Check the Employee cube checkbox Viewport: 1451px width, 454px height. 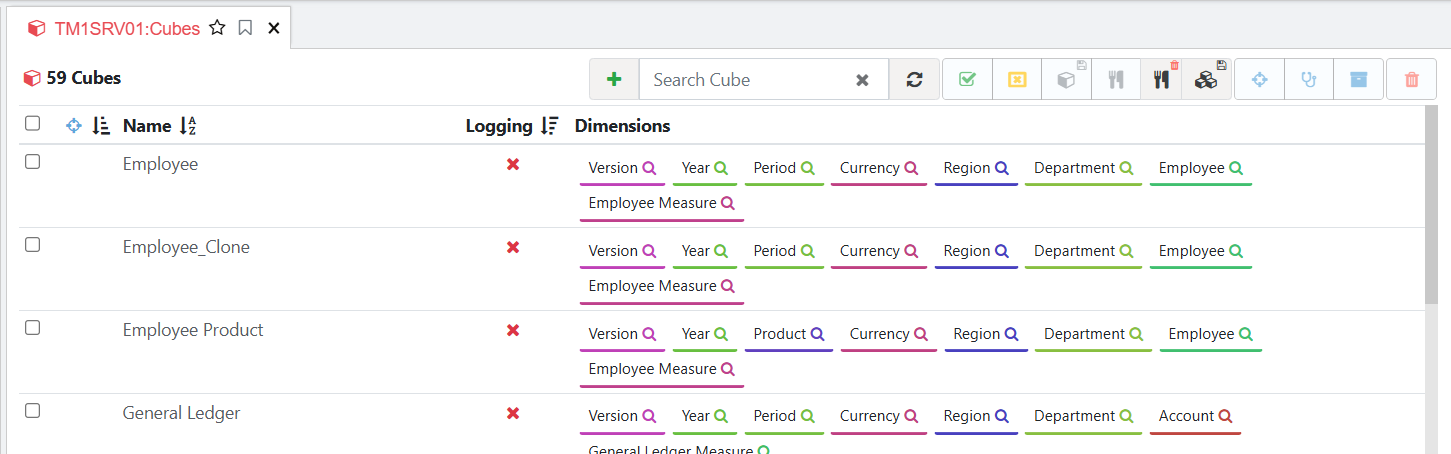(x=33, y=161)
